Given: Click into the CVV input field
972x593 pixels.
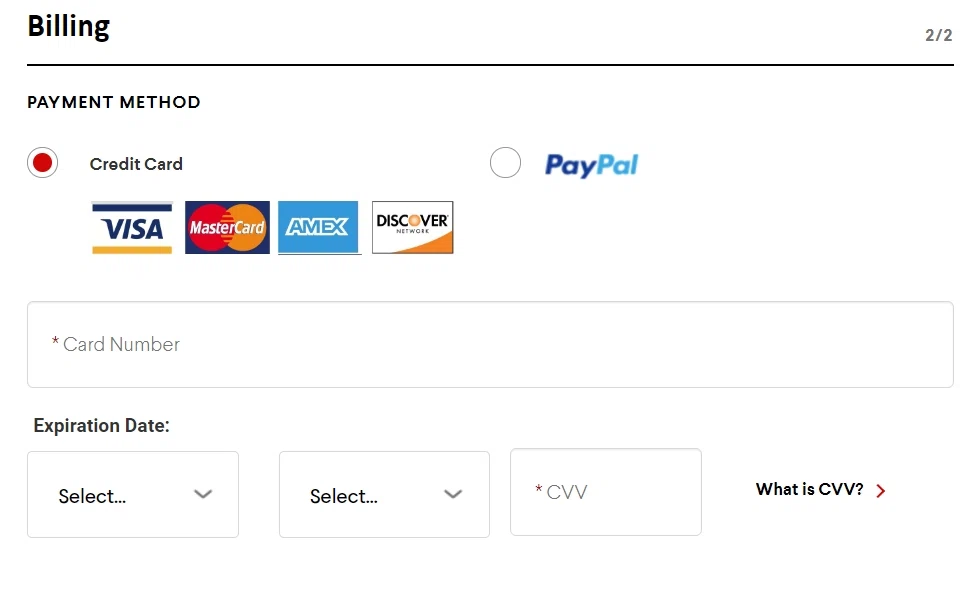Looking at the screenshot, I should tap(606, 492).
